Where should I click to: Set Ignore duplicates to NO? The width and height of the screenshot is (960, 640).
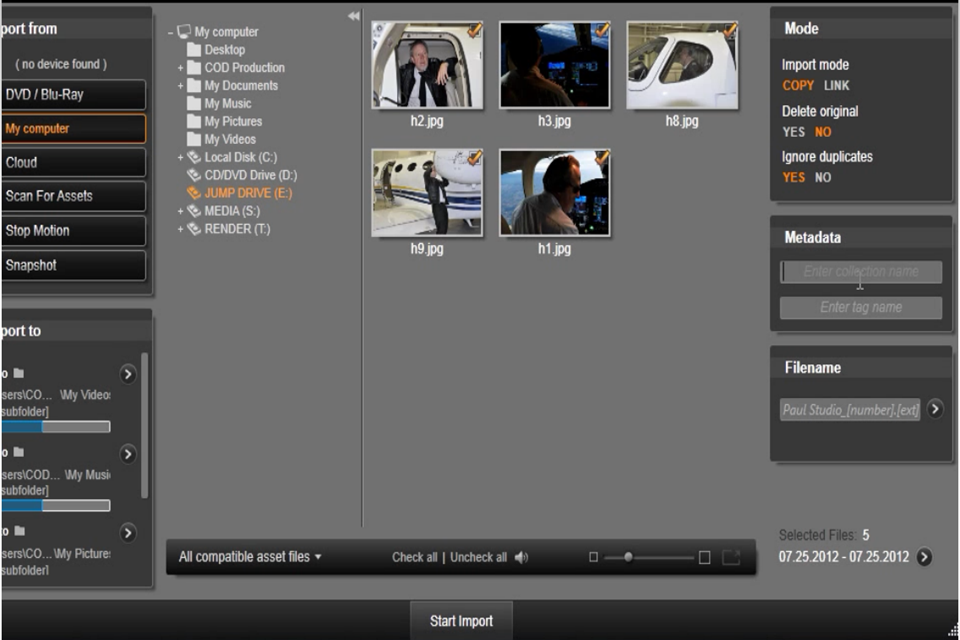(x=823, y=178)
